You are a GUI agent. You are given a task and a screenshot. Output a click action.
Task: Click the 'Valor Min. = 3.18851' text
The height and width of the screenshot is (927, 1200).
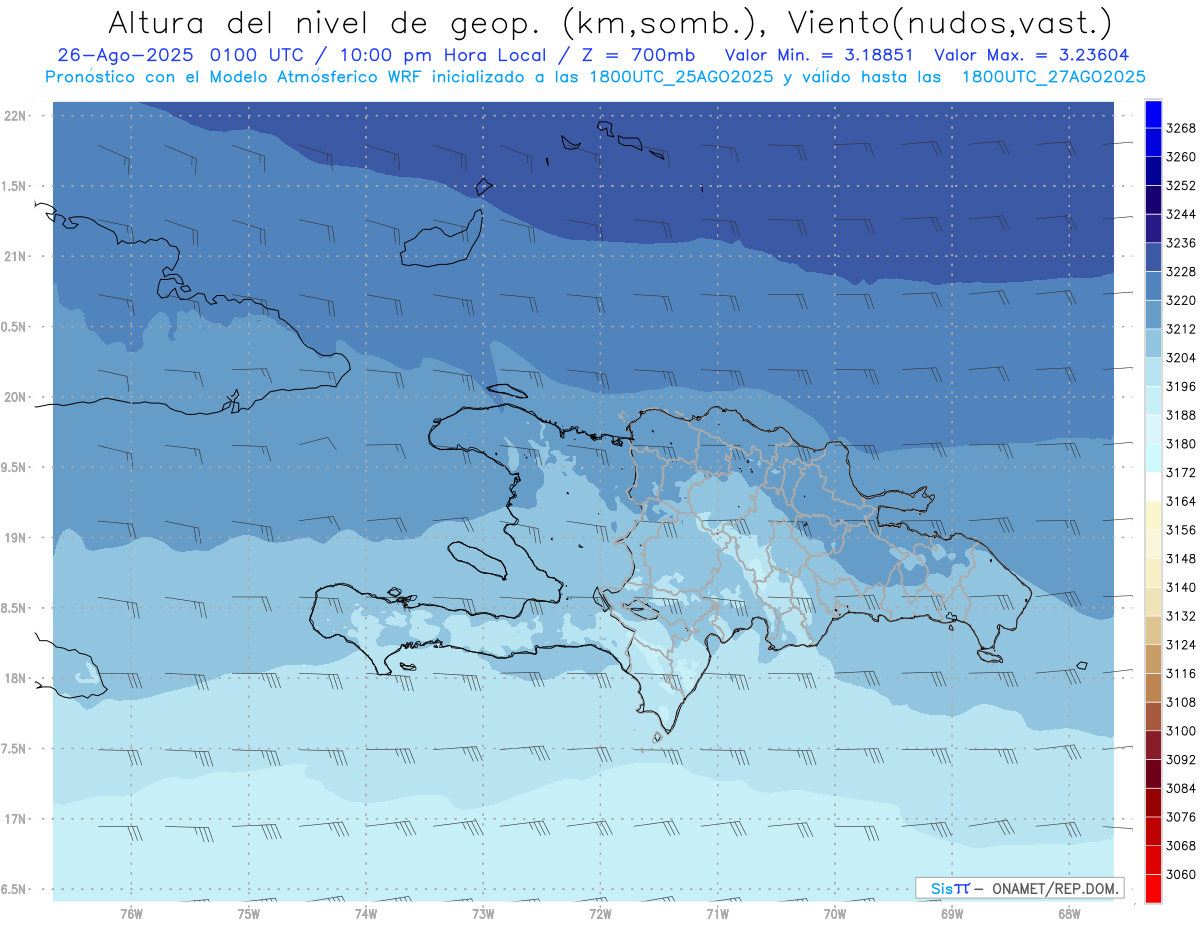(821, 56)
